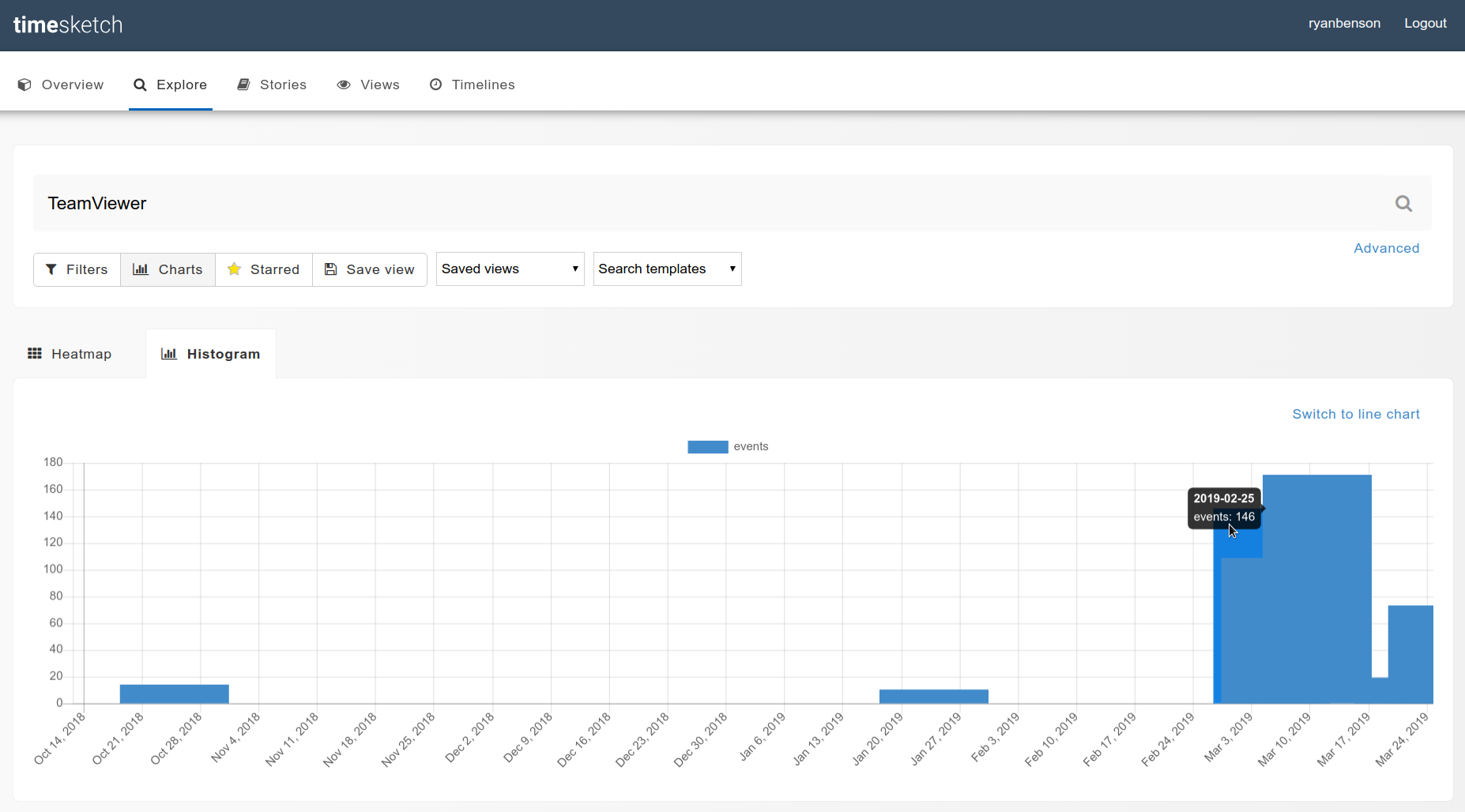Switch to the Timelines tab
This screenshot has width=1465, height=812.
point(472,85)
